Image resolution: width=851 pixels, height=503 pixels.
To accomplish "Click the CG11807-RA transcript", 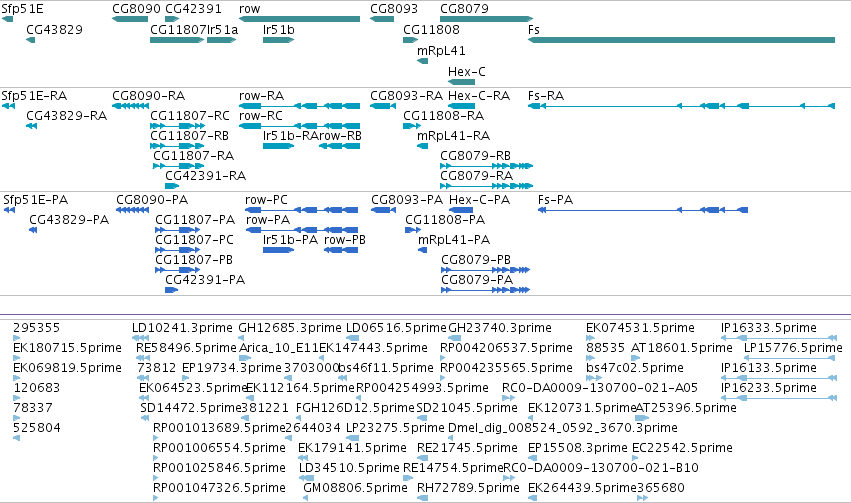I will [179, 166].
